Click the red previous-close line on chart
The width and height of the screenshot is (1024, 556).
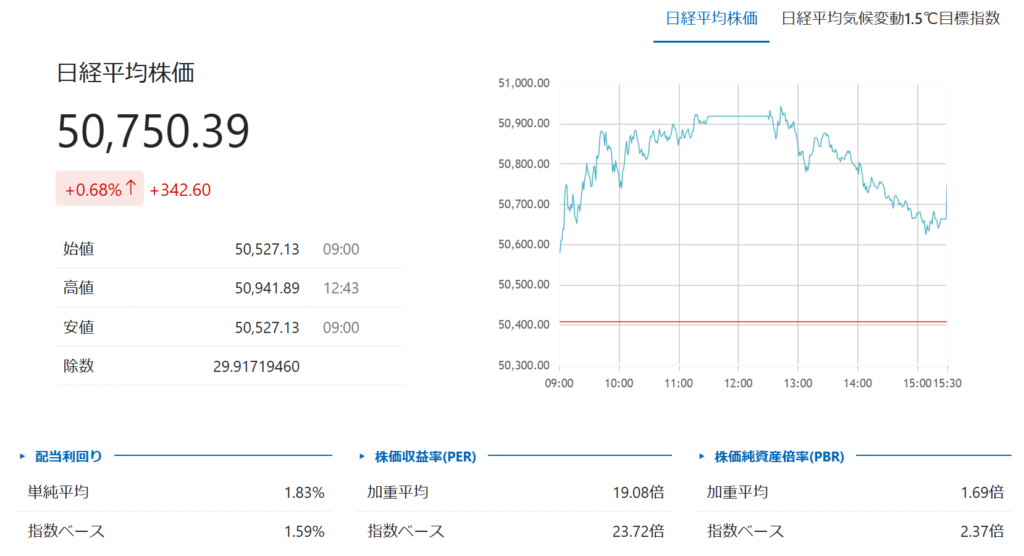(752, 322)
